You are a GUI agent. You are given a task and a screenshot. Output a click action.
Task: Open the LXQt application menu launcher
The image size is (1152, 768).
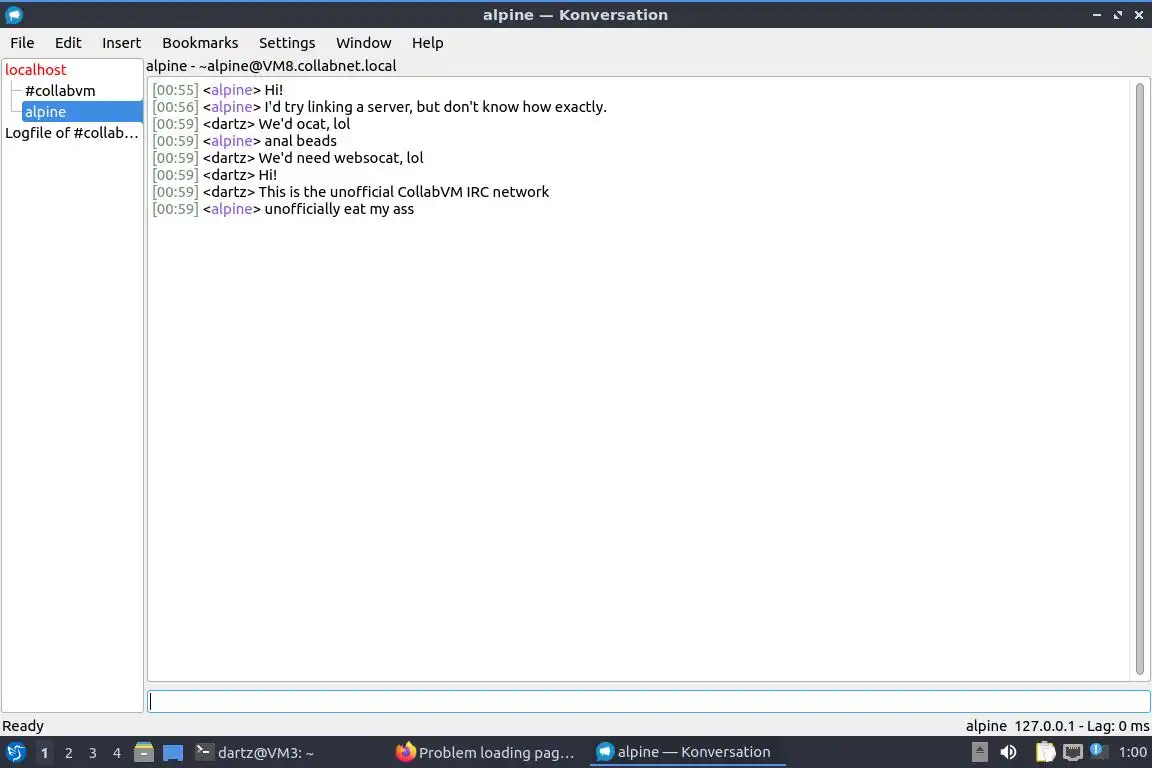(15, 753)
